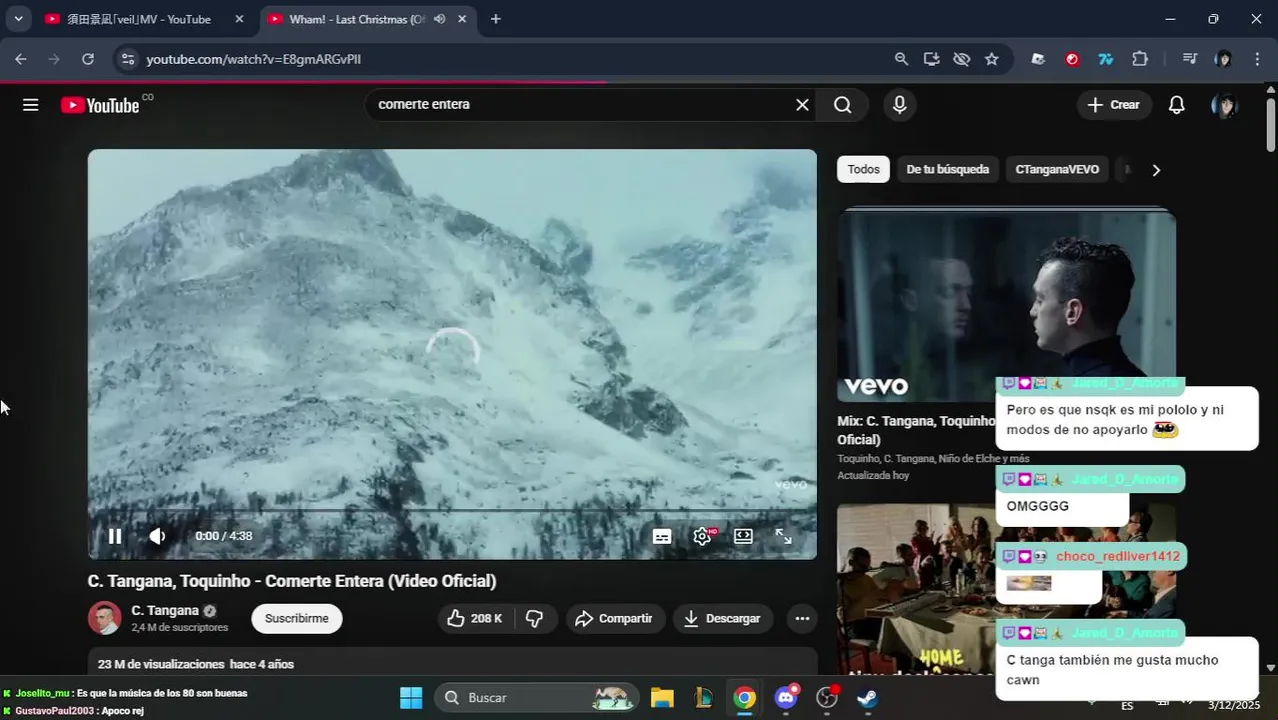
Task: Open League of Legends taskbar icon
Action: tap(704, 698)
